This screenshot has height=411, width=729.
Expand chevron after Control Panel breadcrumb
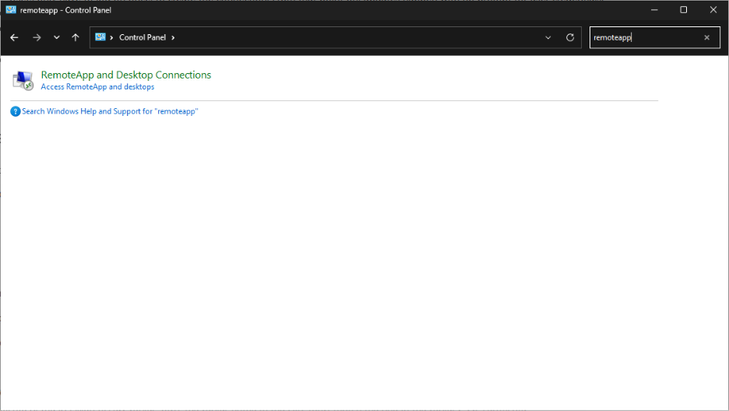(173, 38)
